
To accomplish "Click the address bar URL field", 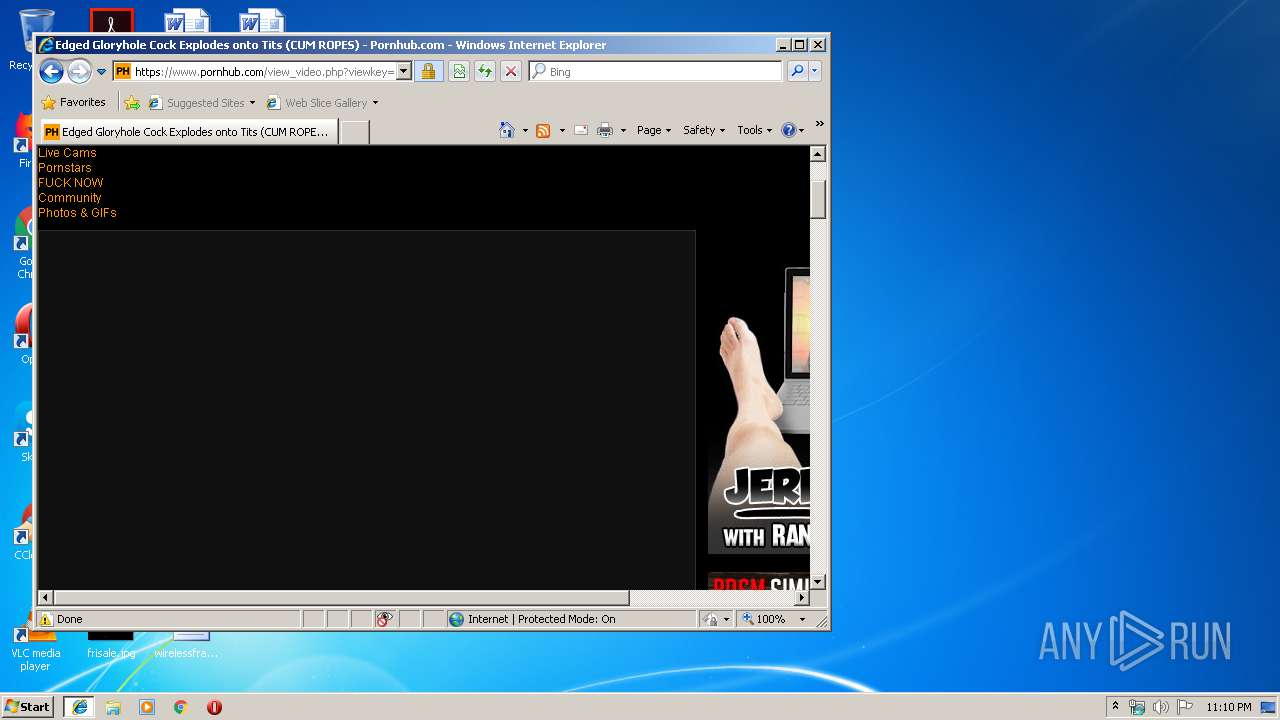I will 264,72.
